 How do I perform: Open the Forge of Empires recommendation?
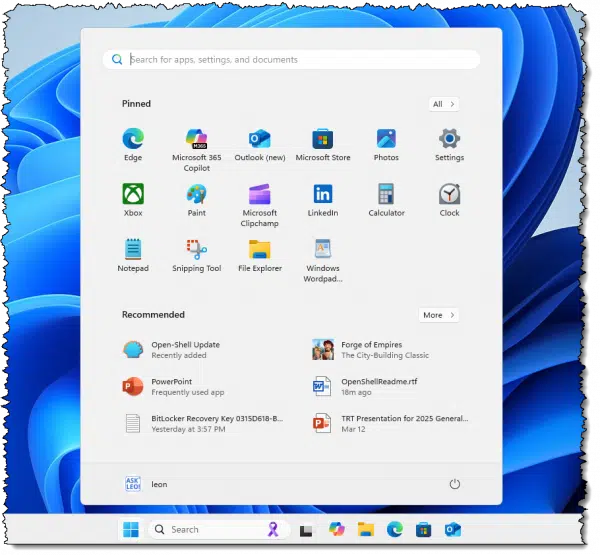(370, 349)
